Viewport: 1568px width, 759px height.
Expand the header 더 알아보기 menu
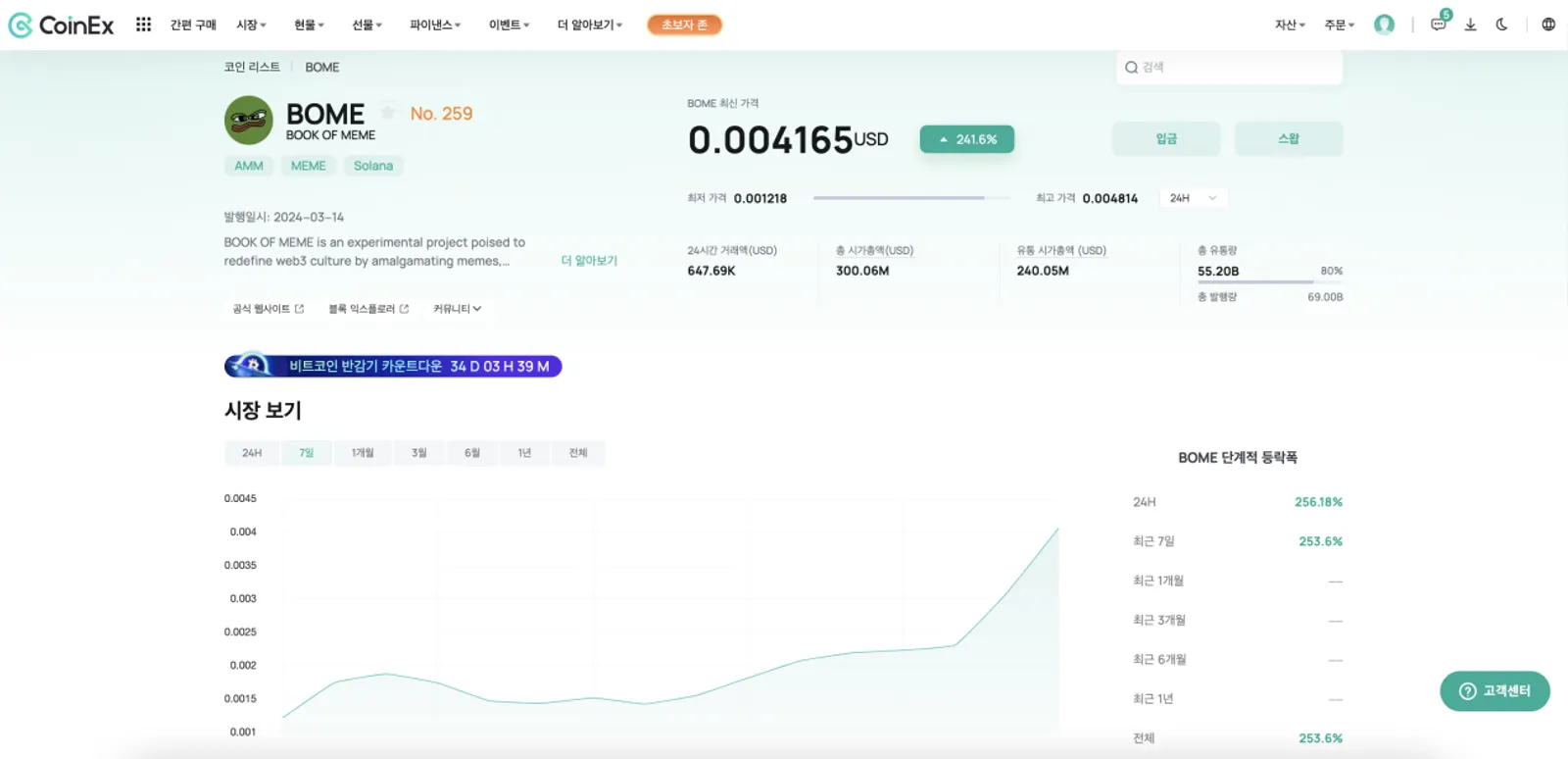pyautogui.click(x=590, y=25)
